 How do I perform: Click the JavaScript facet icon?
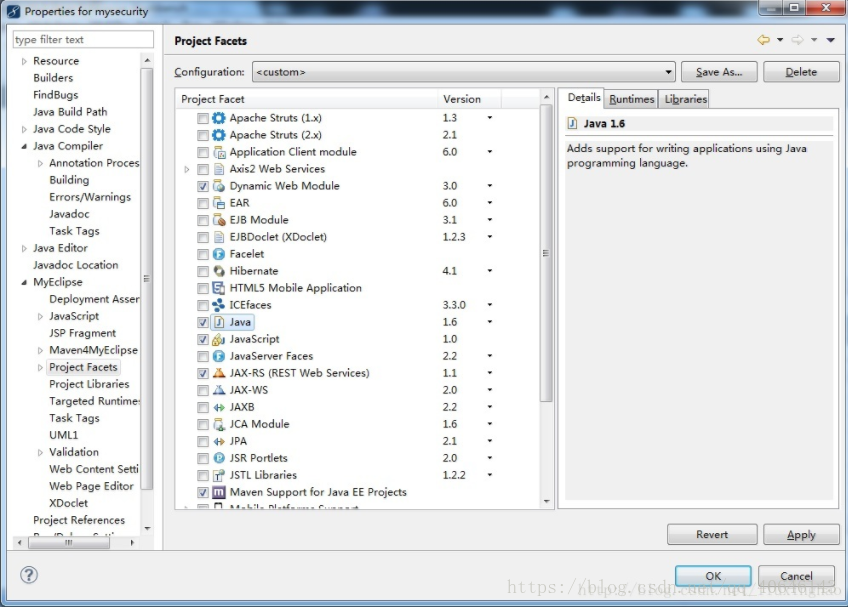tap(218, 339)
